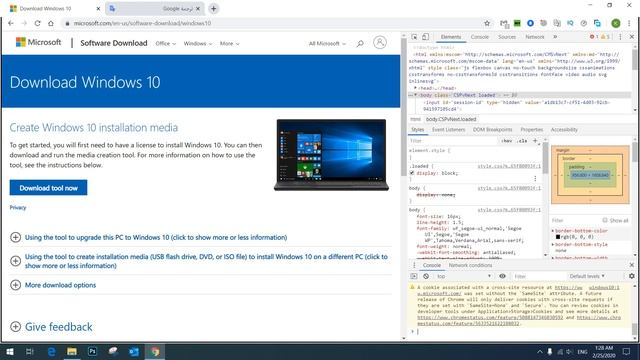Screen dimensions: 640x360
Task: Open the Network conditions drawer tab
Action: pyautogui.click(x=470, y=265)
